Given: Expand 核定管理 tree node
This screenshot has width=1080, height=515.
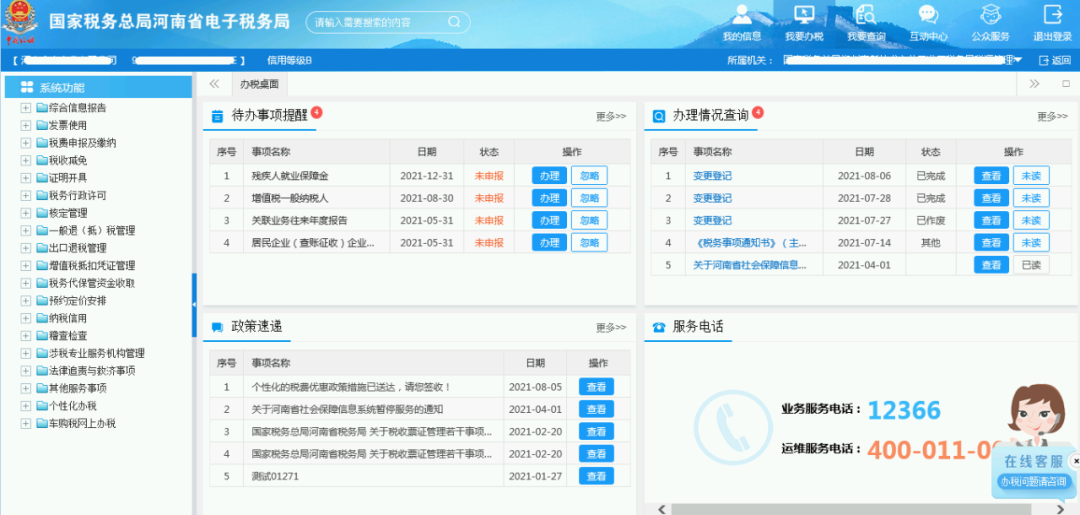Looking at the screenshot, I should [x=25, y=213].
